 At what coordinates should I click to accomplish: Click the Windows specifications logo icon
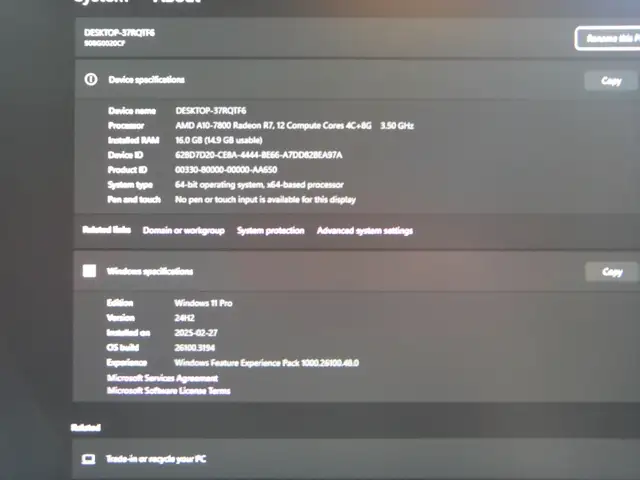[89, 271]
